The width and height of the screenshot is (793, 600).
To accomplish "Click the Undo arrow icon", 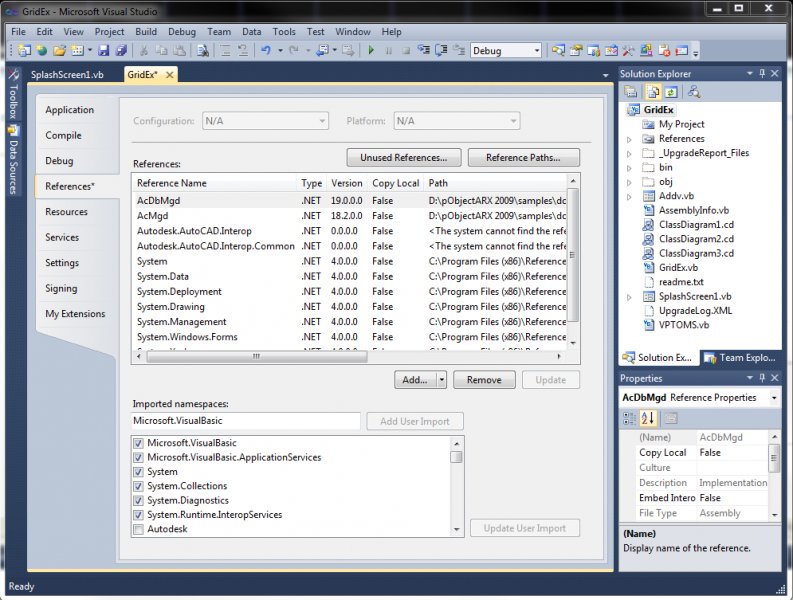I will click(267, 51).
